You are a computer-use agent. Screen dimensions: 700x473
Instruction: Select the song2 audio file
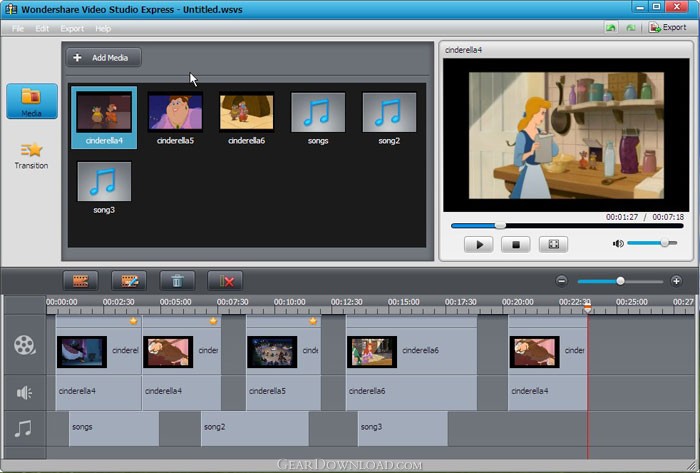(x=389, y=118)
